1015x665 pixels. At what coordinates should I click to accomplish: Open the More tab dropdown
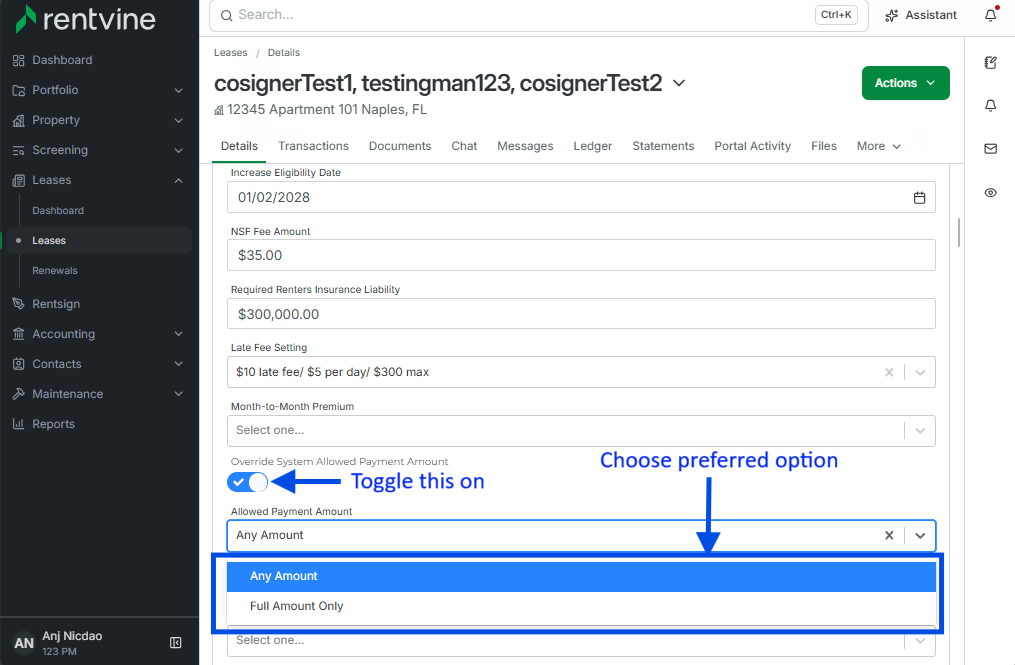click(878, 146)
